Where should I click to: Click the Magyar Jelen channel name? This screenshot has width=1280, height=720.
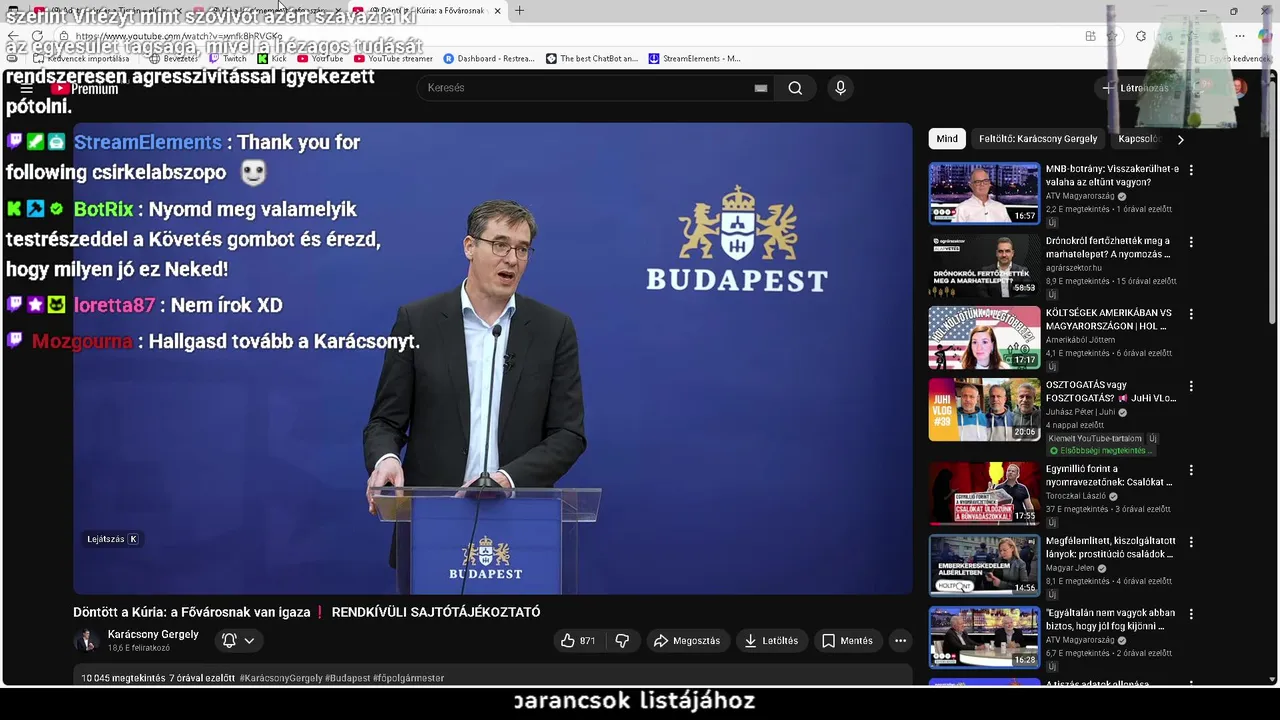[1070, 568]
